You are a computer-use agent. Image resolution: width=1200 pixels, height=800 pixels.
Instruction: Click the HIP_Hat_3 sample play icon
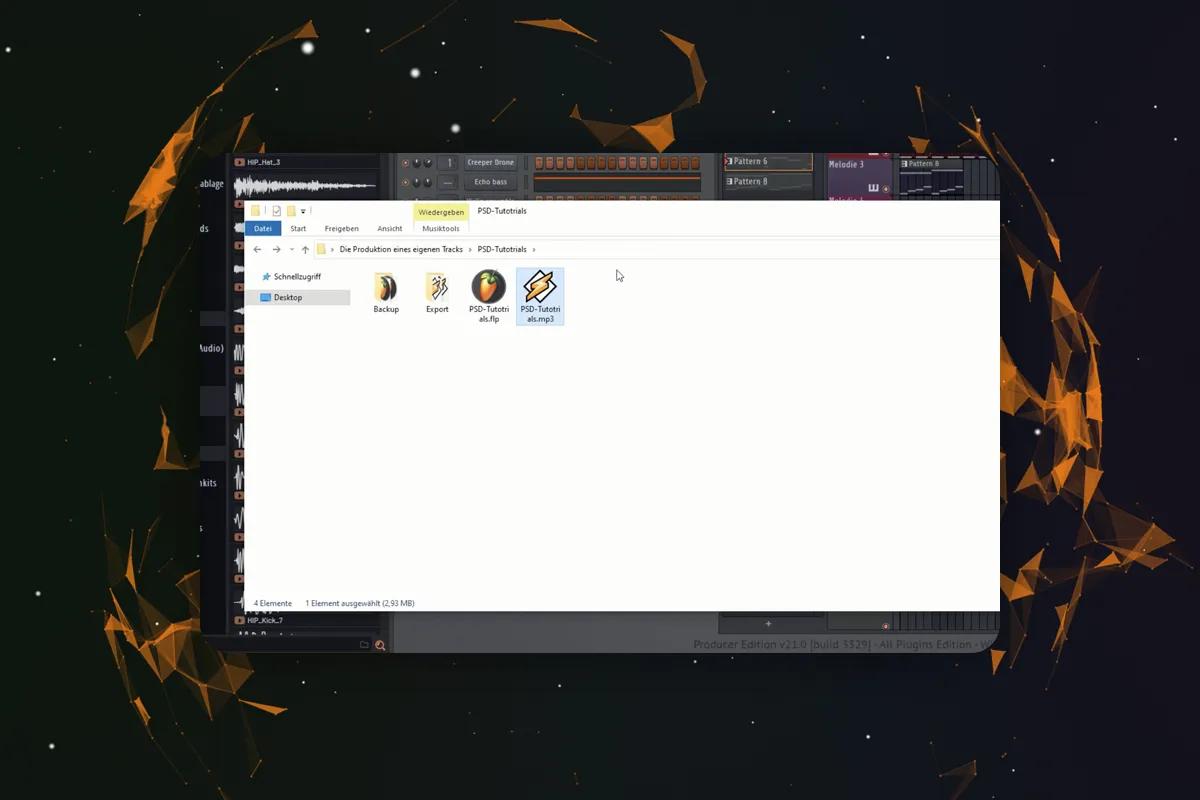[240, 162]
